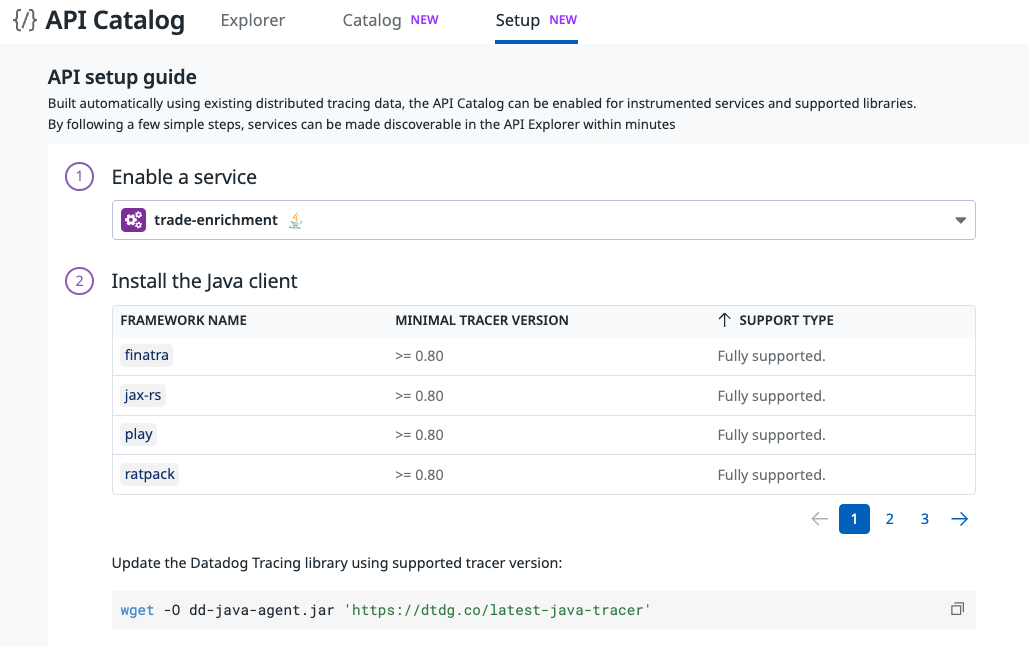Viewport: 1029px width, 647px height.
Task: Go to previous page with left arrow
Action: [x=819, y=519]
